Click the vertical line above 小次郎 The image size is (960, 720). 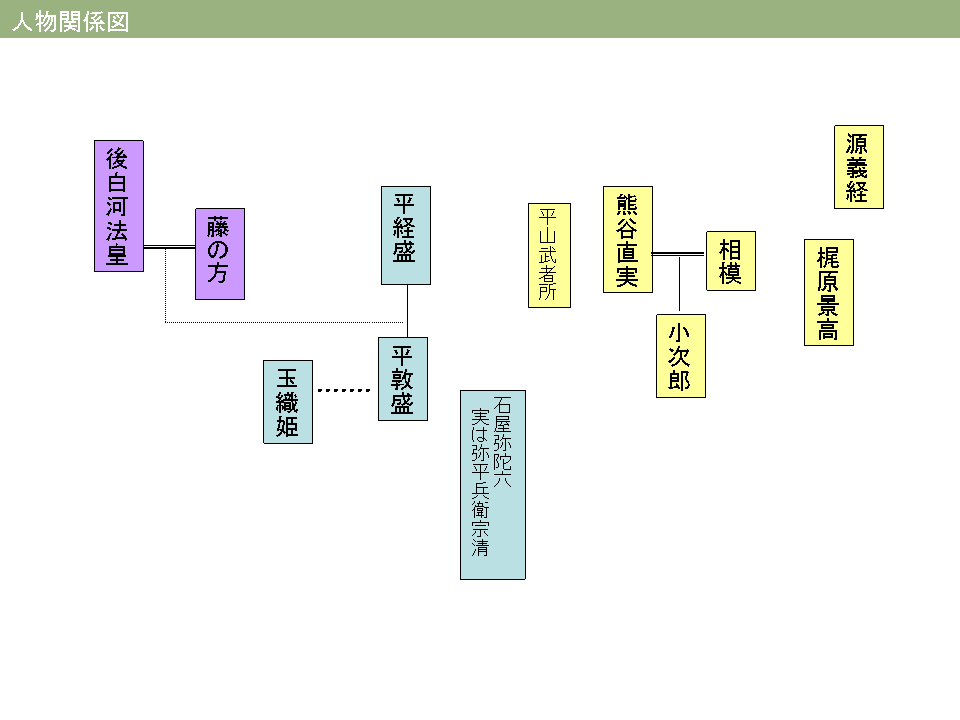click(x=680, y=285)
